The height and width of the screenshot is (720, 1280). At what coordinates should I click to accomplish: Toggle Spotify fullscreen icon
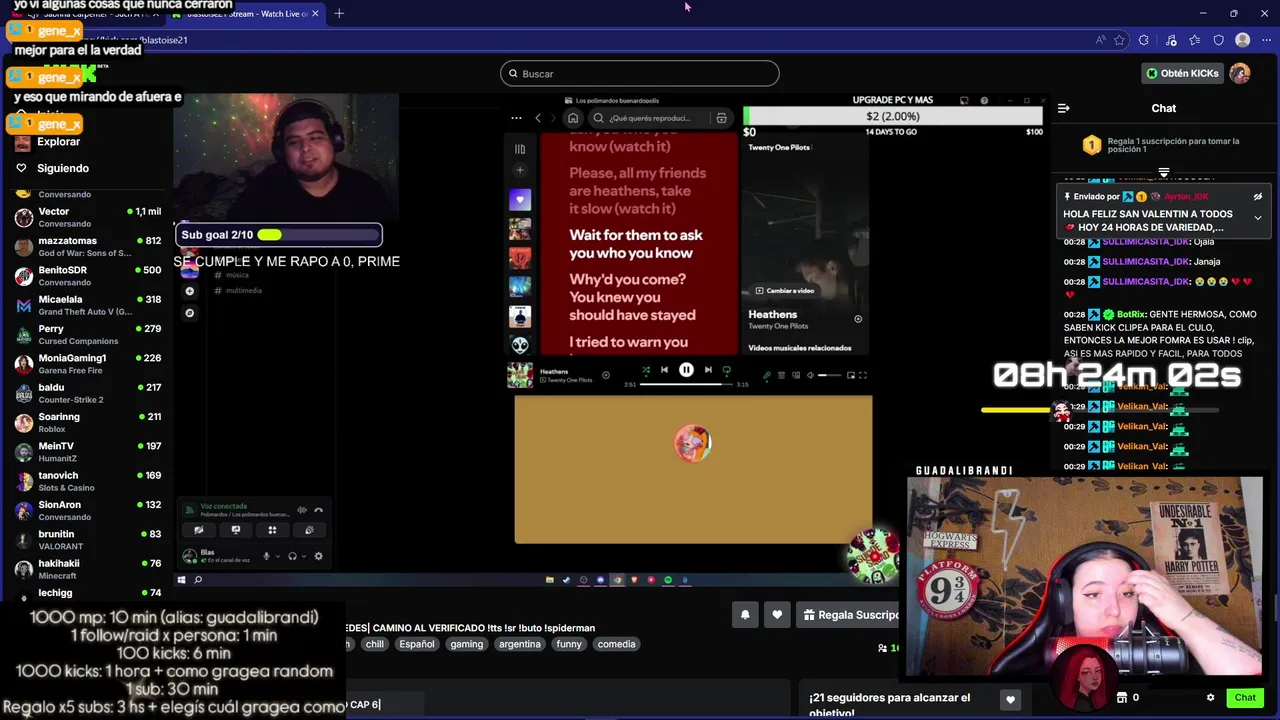[x=863, y=375]
